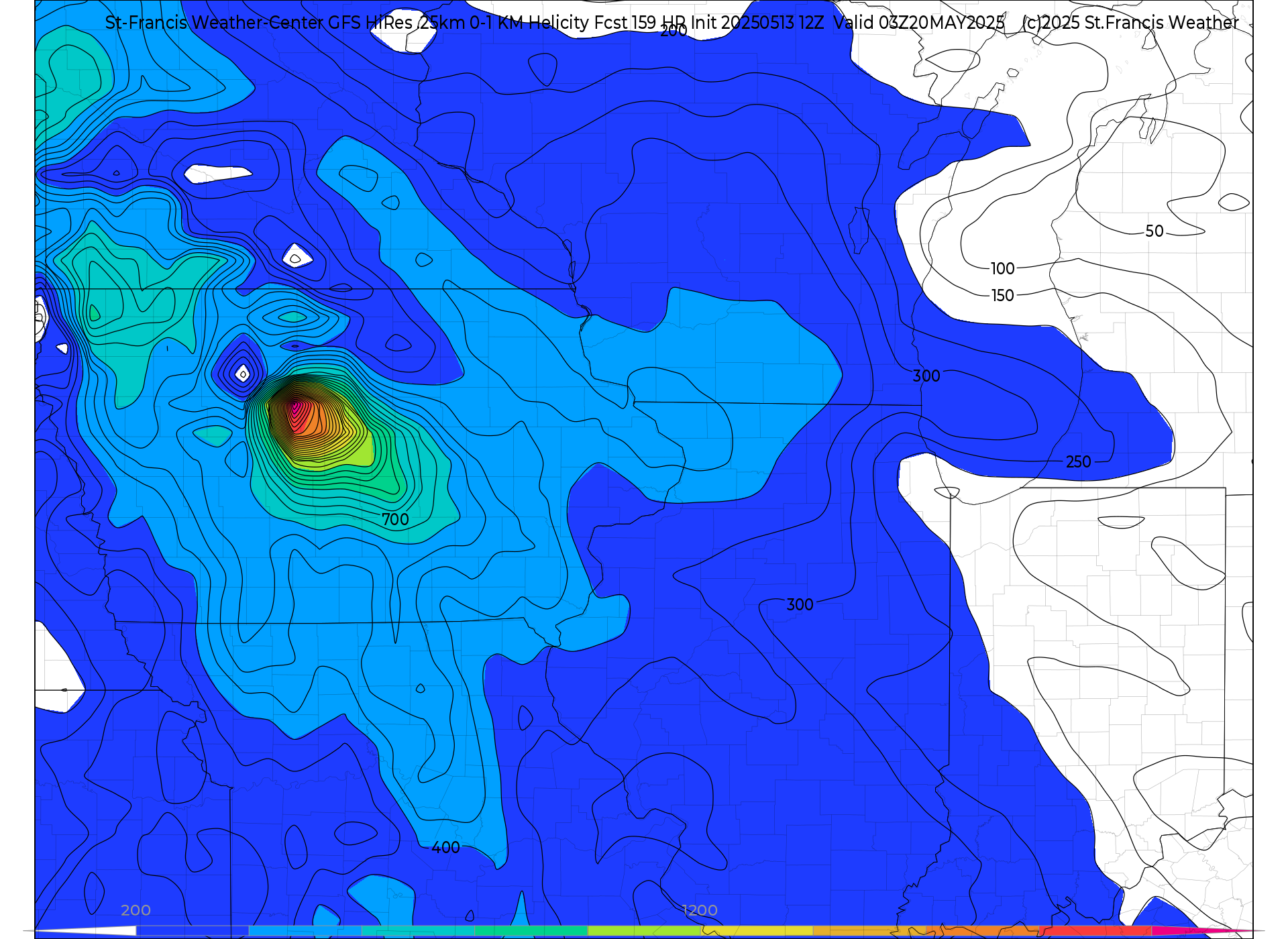Viewport: 1288px width, 939px height.
Task: Click the dark blue colorbar segment
Action: click(193, 931)
